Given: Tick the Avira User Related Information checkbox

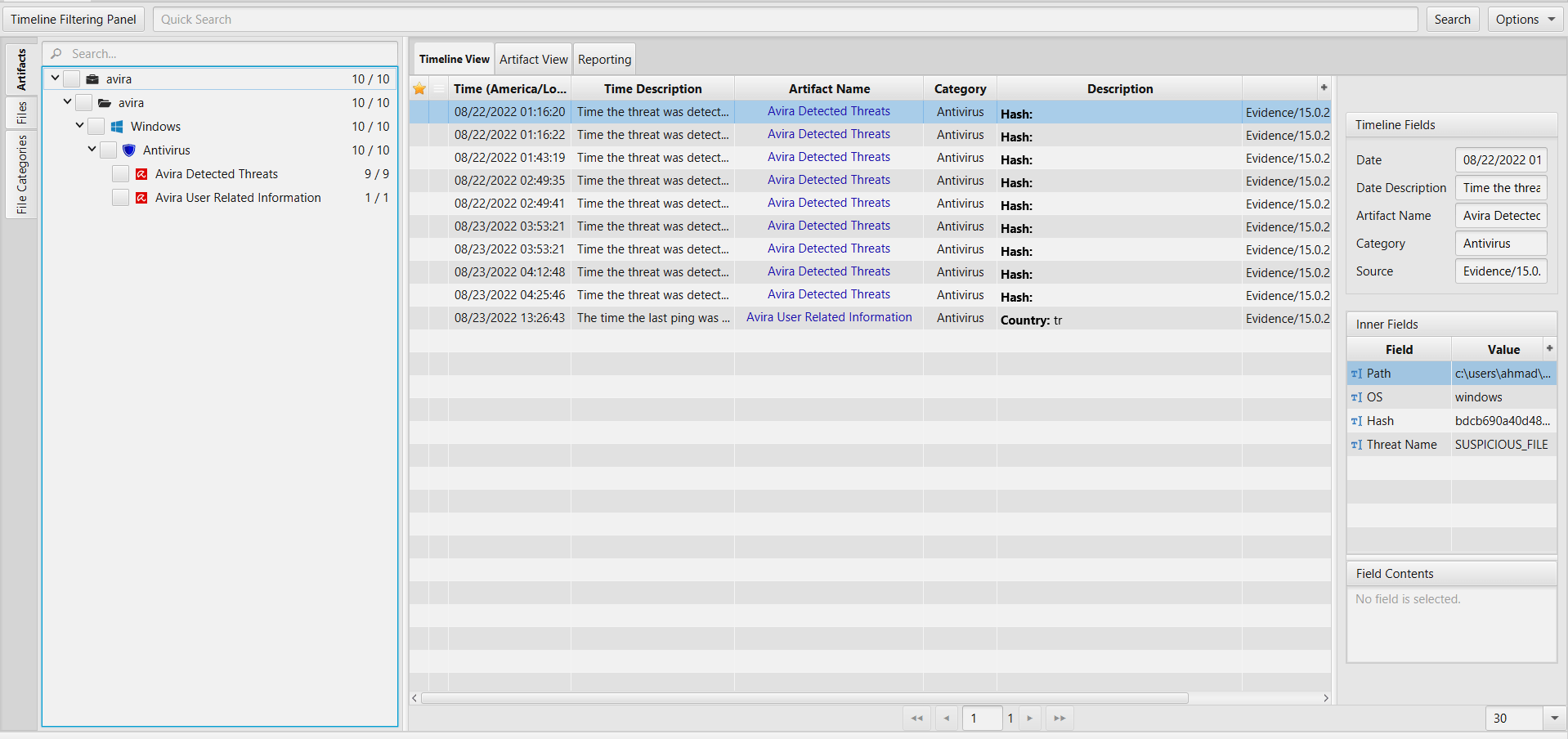Looking at the screenshot, I should click(x=121, y=198).
